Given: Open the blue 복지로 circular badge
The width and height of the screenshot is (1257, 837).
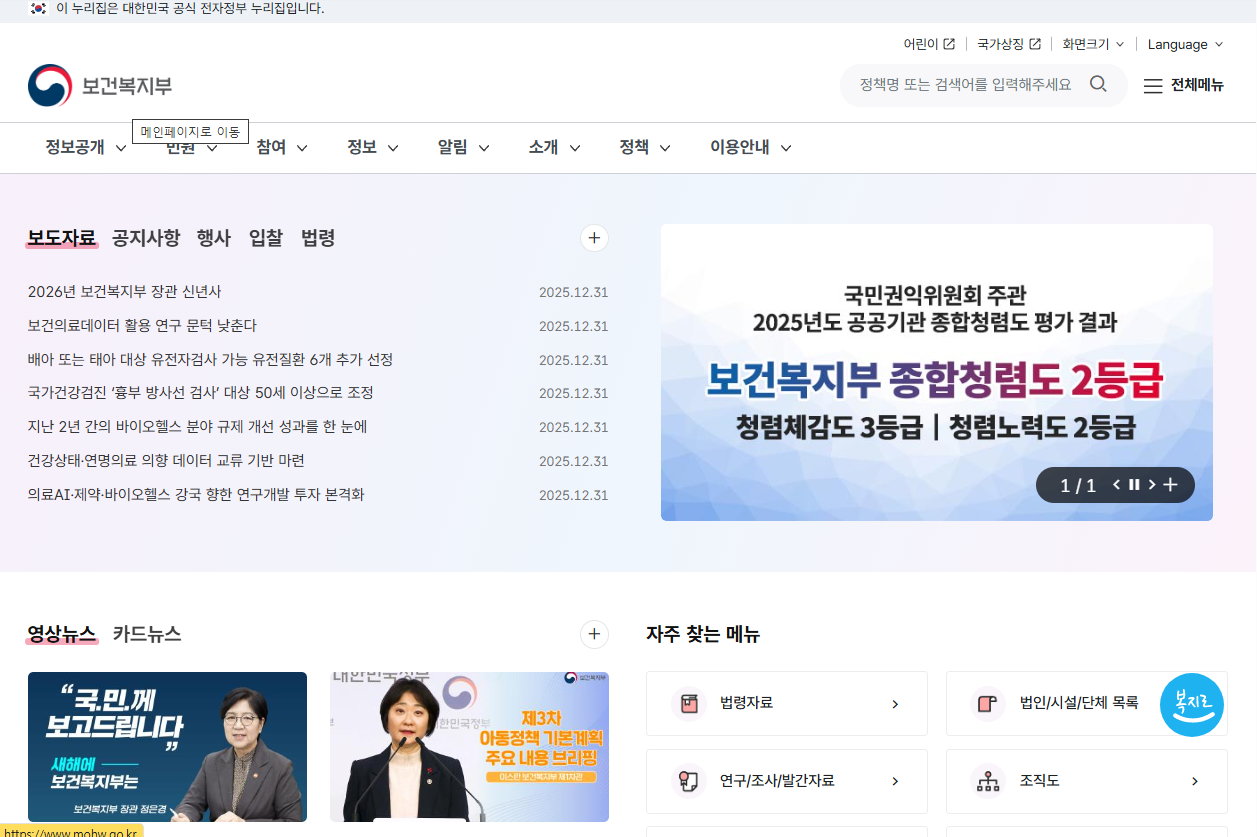Looking at the screenshot, I should click(x=1191, y=705).
